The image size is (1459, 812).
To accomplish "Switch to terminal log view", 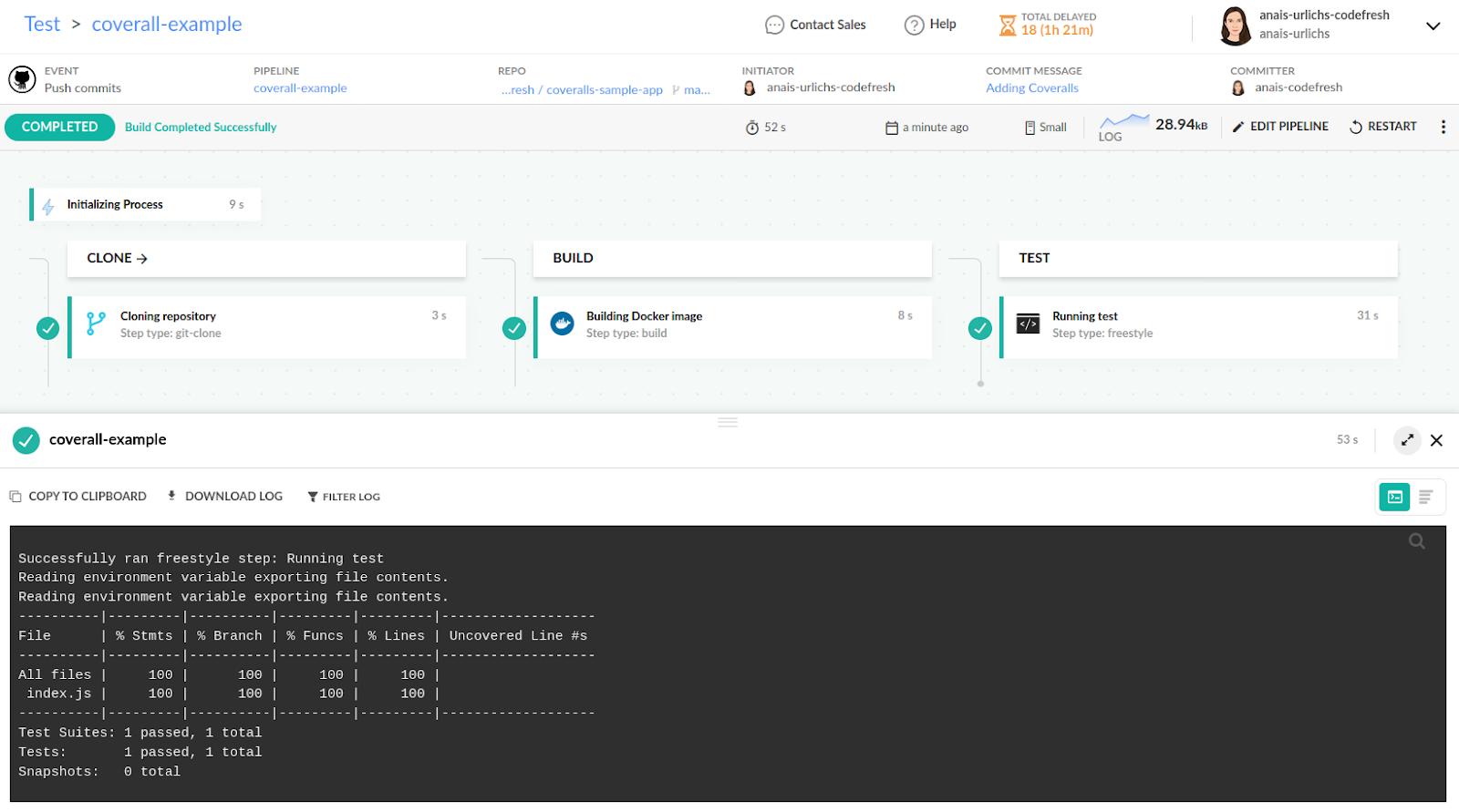I will point(1394,497).
